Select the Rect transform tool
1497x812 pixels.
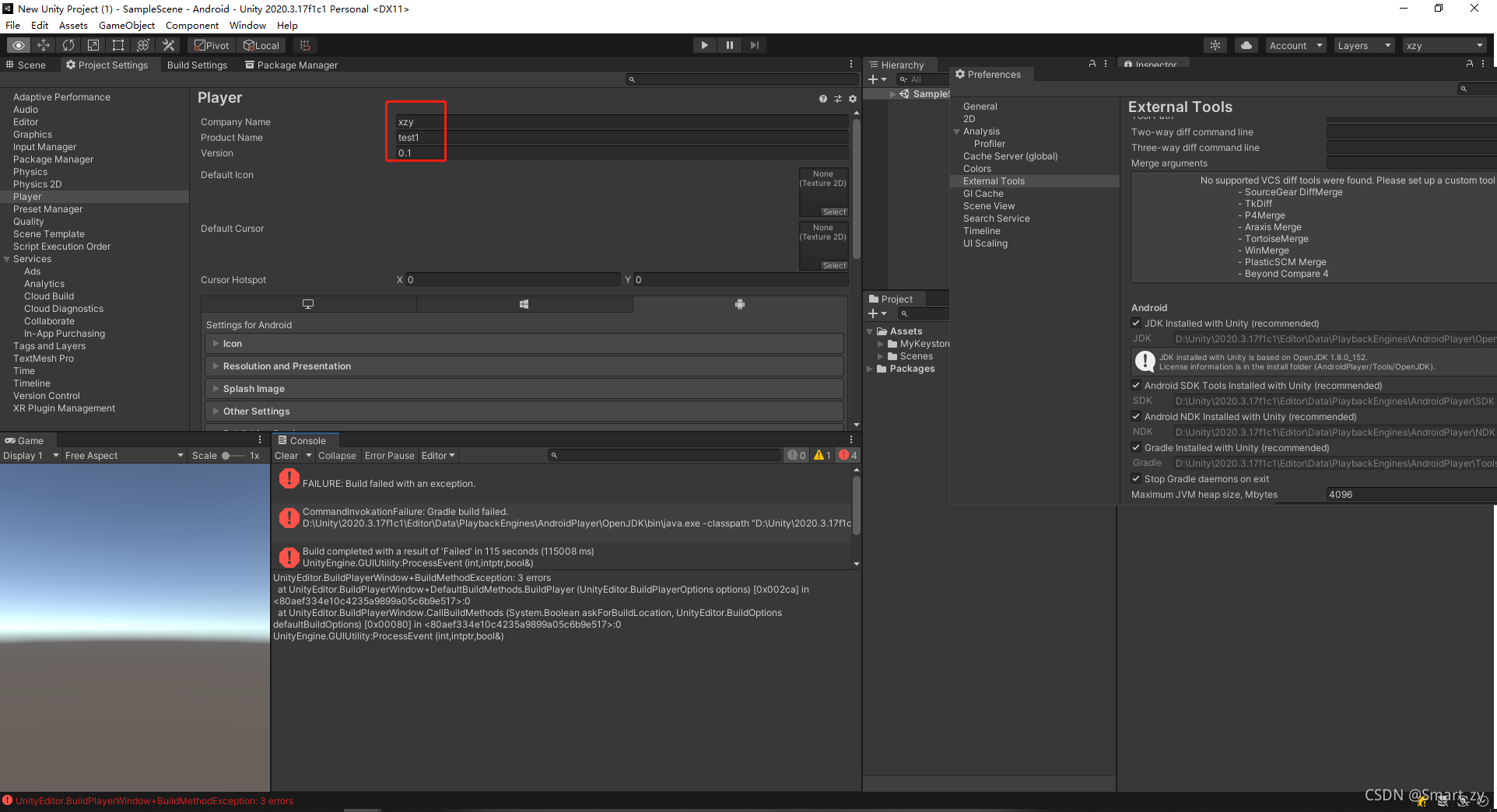click(x=118, y=45)
